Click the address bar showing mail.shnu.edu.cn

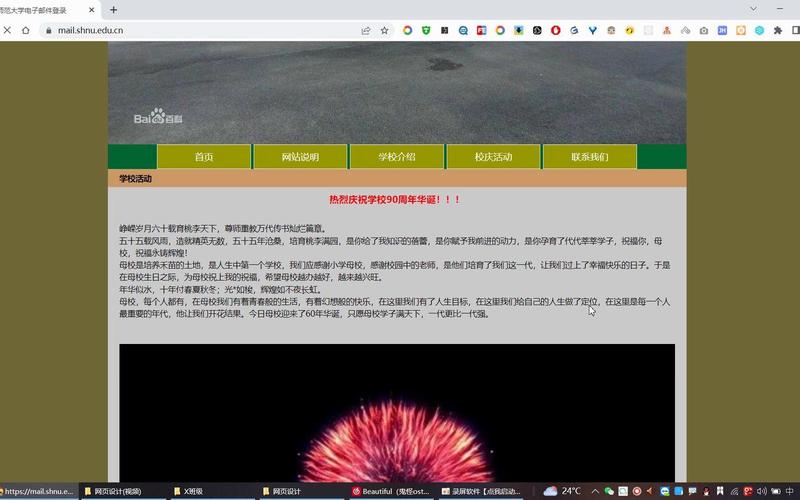(200, 31)
